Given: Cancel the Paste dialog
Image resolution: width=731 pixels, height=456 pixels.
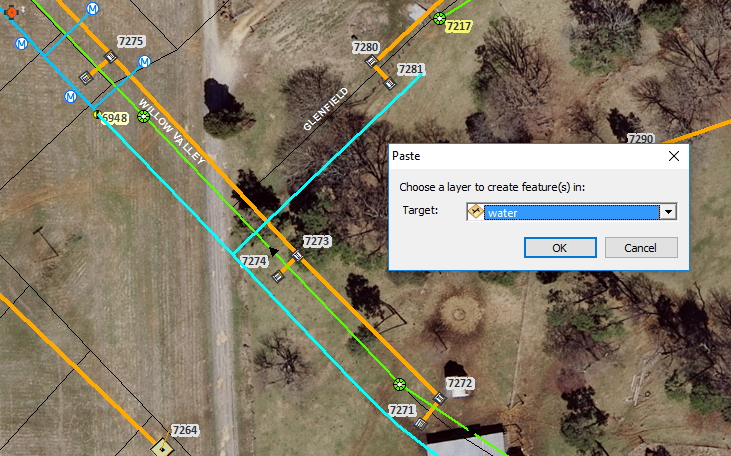Looking at the screenshot, I should click(x=641, y=248).
